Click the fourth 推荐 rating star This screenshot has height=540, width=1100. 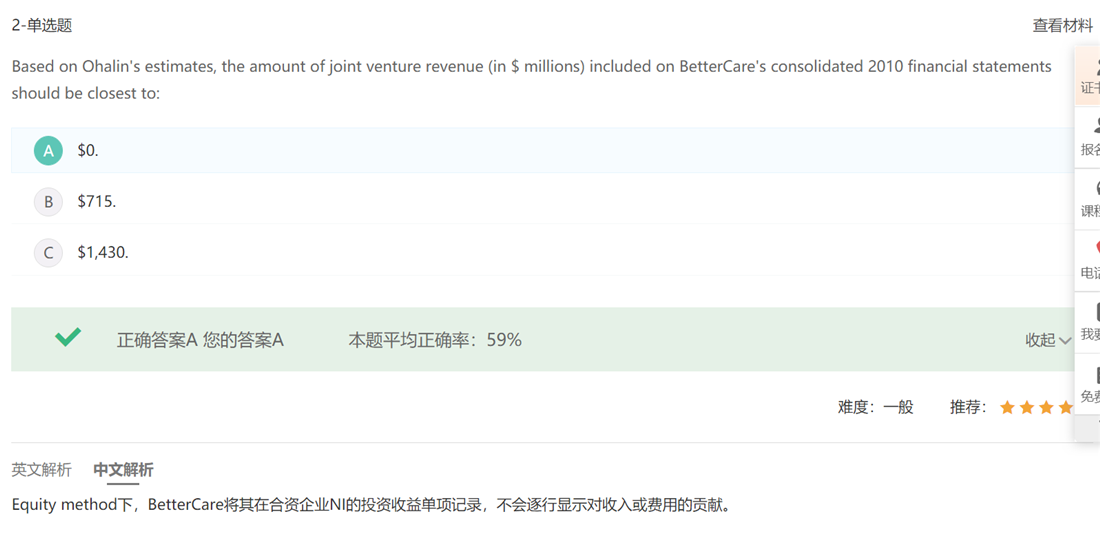tap(1065, 407)
